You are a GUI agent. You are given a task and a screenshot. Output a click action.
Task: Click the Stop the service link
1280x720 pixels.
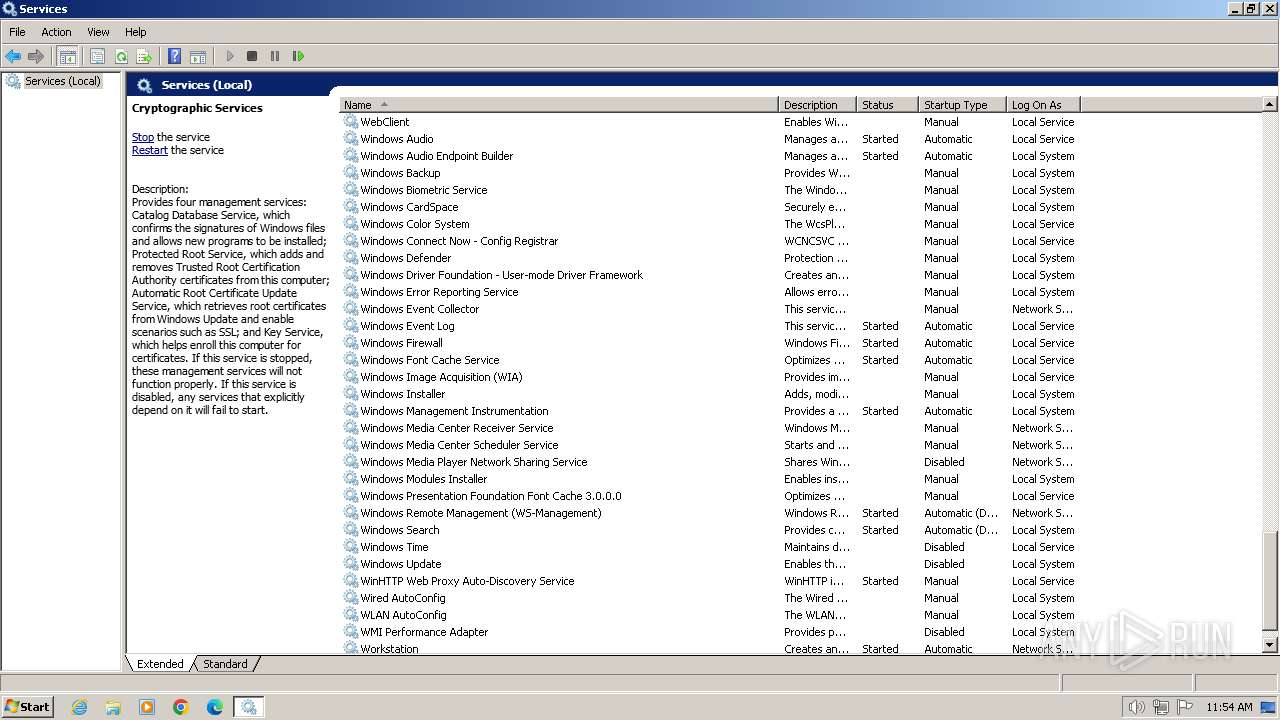coord(143,137)
